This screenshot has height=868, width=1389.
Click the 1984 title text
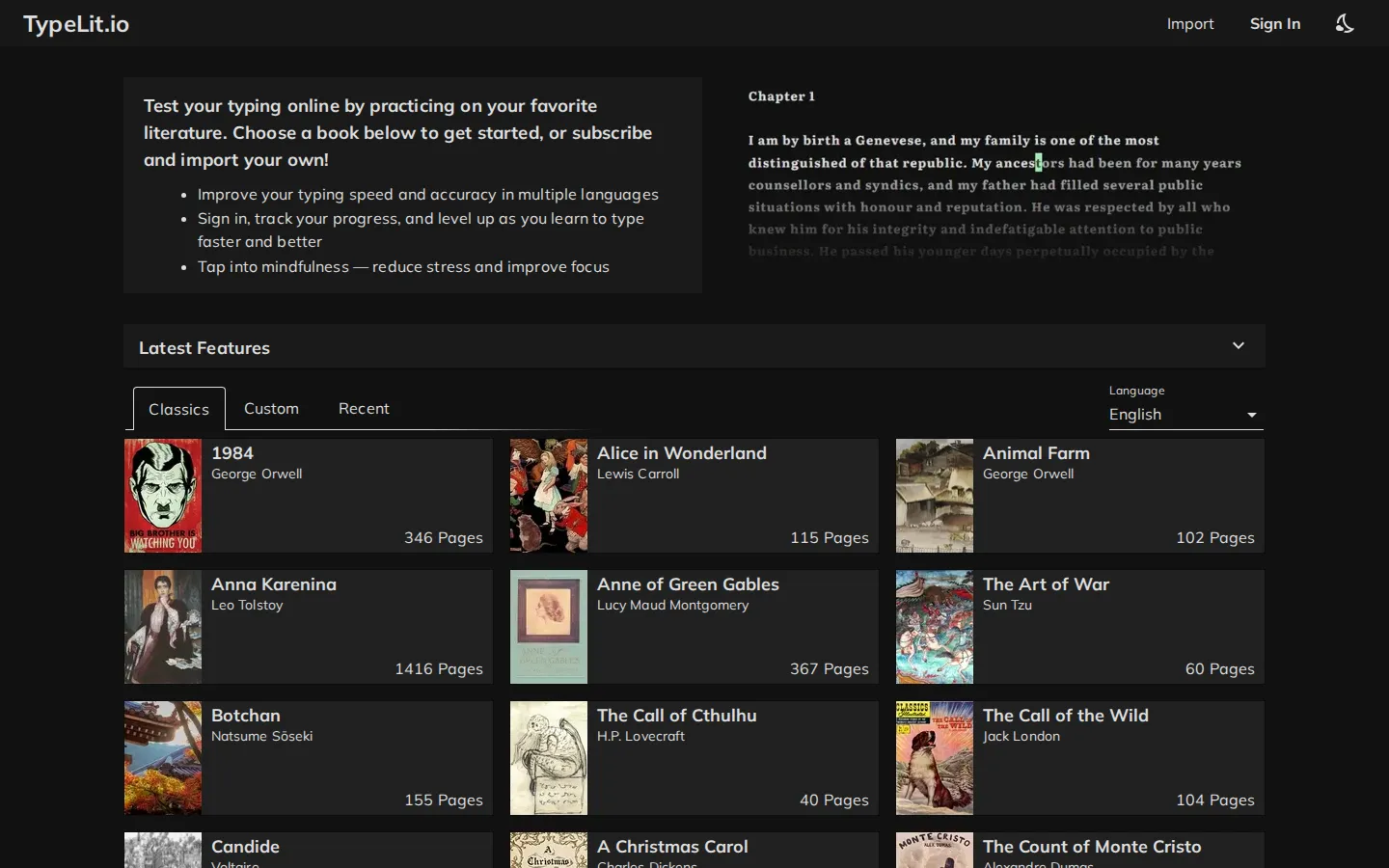[x=232, y=453]
